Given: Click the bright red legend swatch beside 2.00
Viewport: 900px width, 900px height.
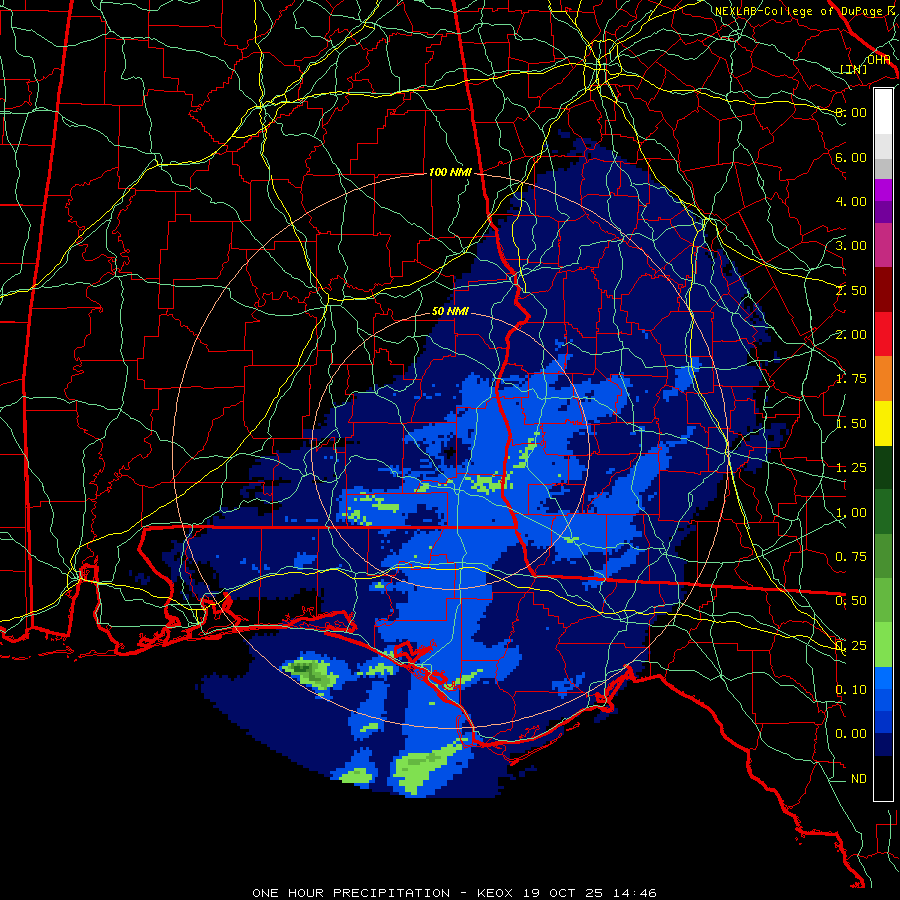Looking at the screenshot, I should 883,334.
